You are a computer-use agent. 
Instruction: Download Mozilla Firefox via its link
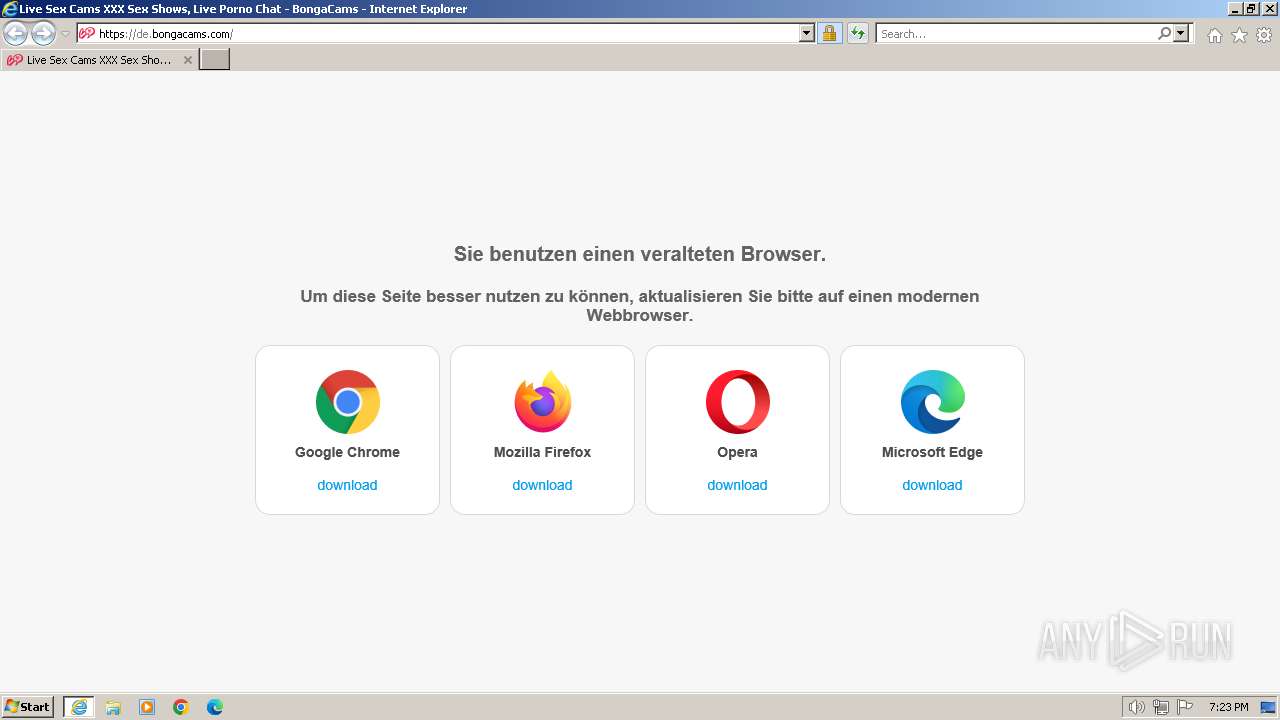542,485
